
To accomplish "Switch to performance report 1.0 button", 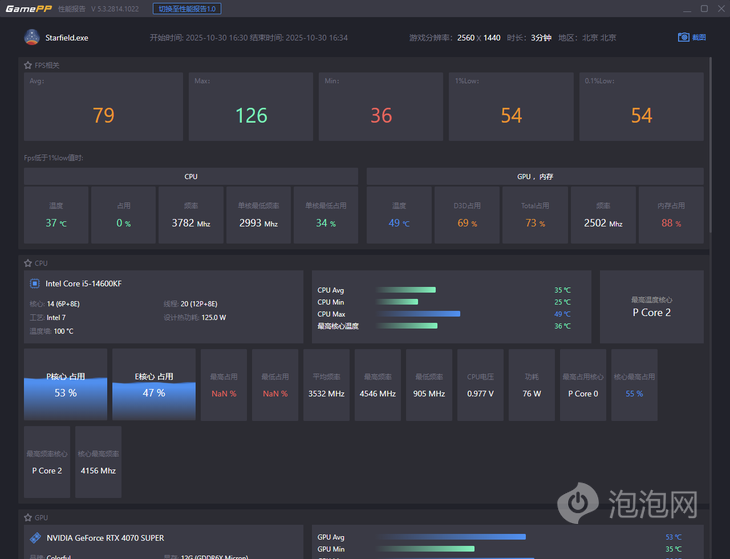I will coord(187,9).
